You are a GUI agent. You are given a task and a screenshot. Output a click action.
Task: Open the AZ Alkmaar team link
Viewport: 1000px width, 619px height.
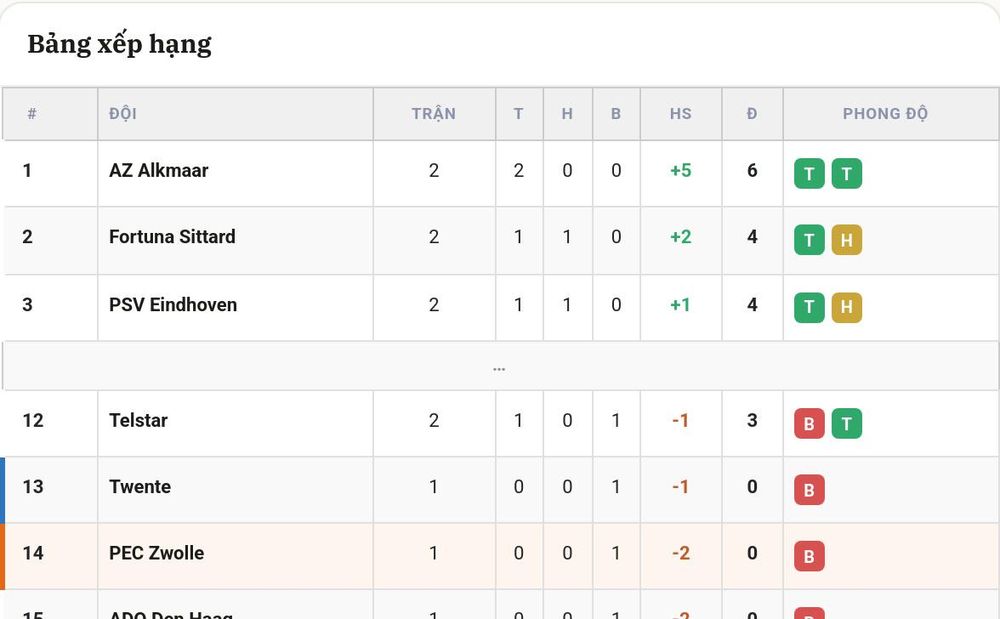point(158,171)
